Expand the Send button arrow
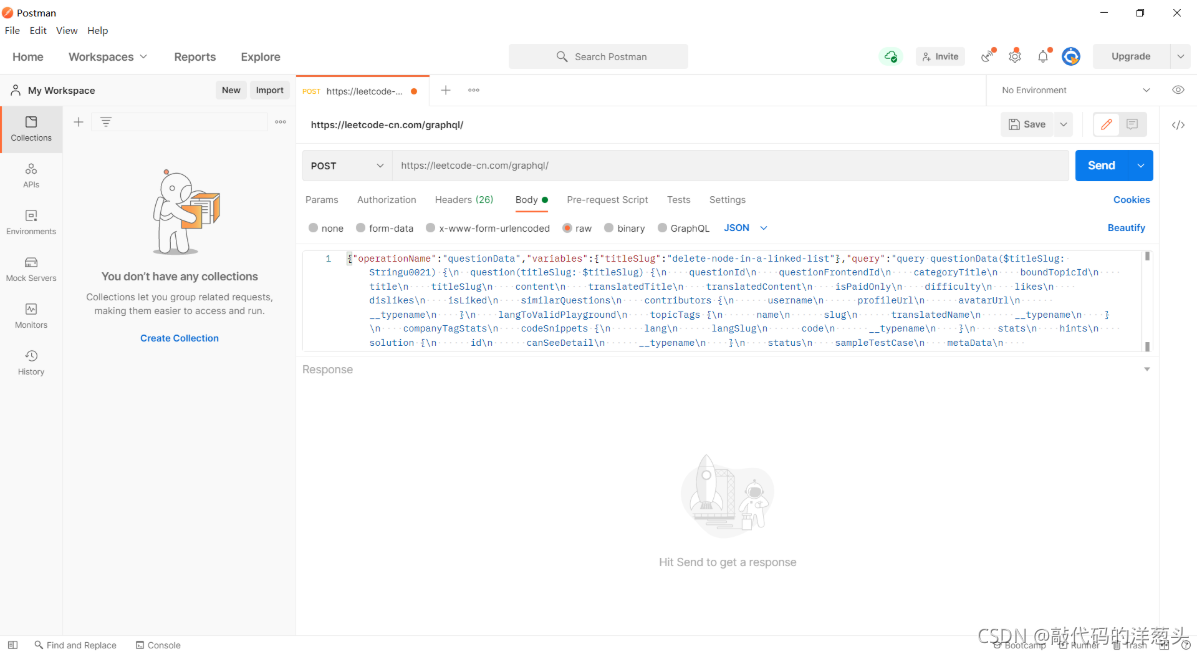 [1141, 166]
